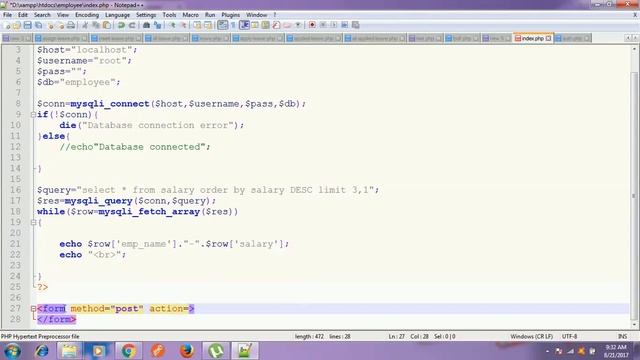Toggle show all characters icon
This screenshot has height=360, width=640.
point(233,25)
